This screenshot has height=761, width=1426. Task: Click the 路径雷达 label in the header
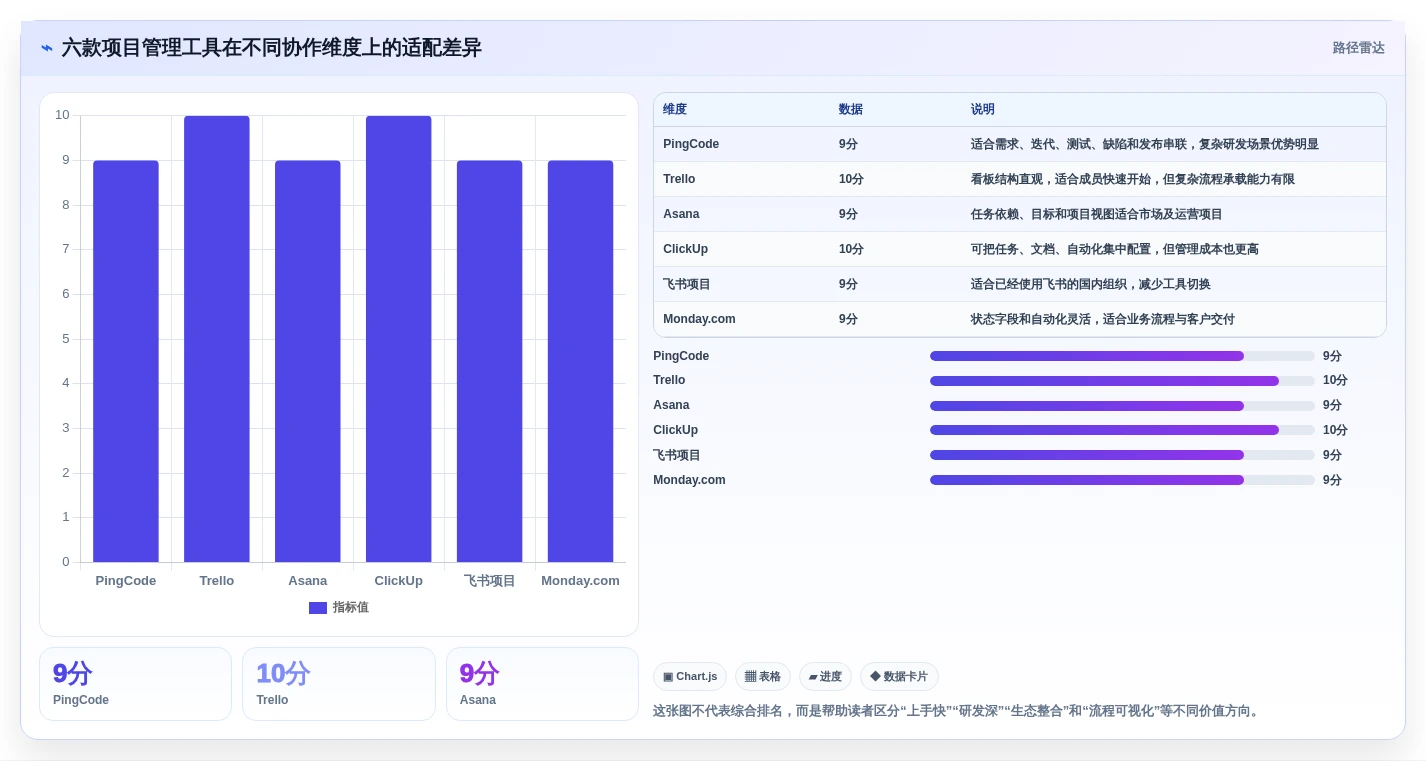[1358, 48]
